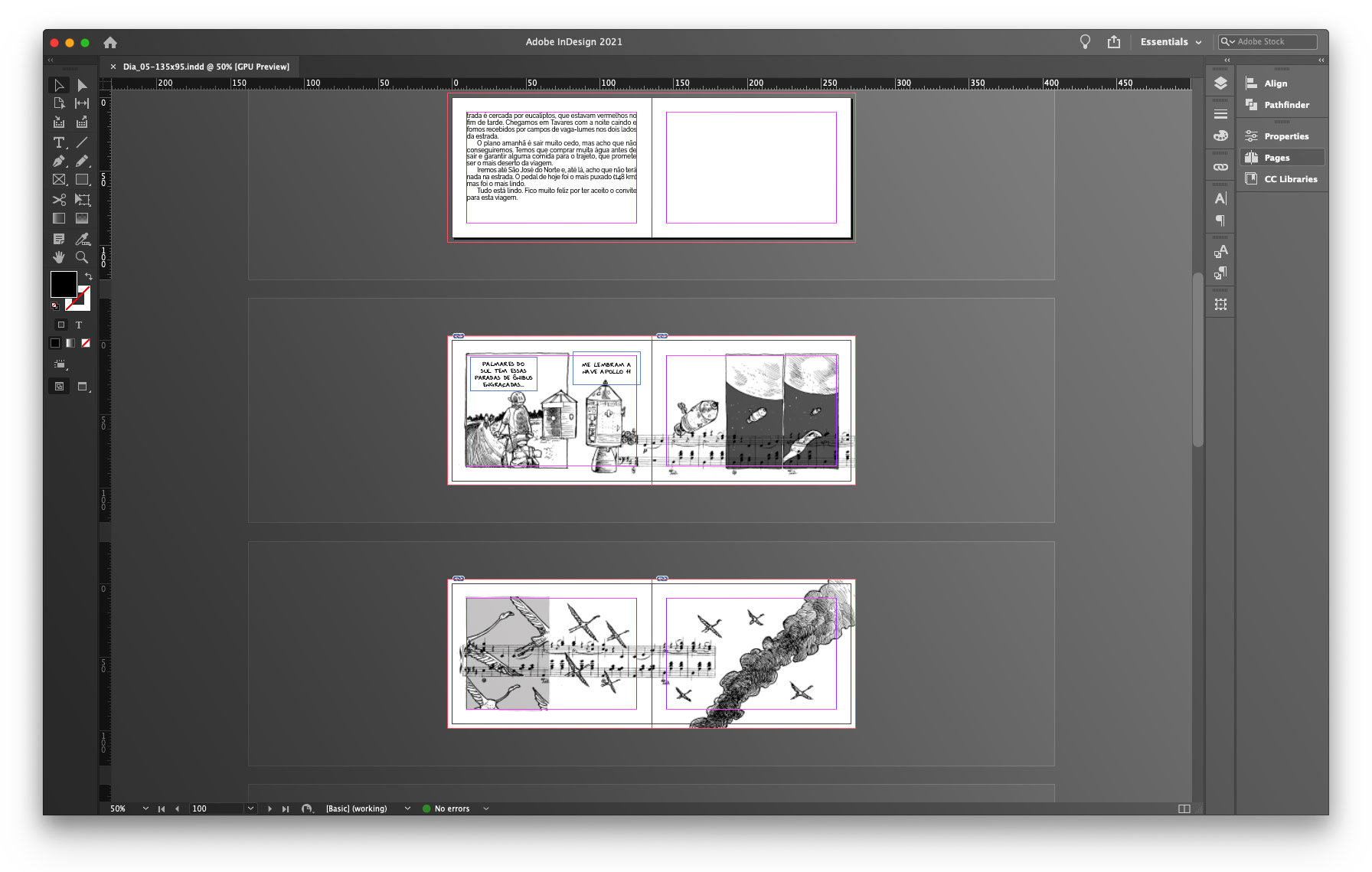Viewport: 1372px width, 872px height.
Task: Toggle Normal screen mode button
Action: point(59,387)
